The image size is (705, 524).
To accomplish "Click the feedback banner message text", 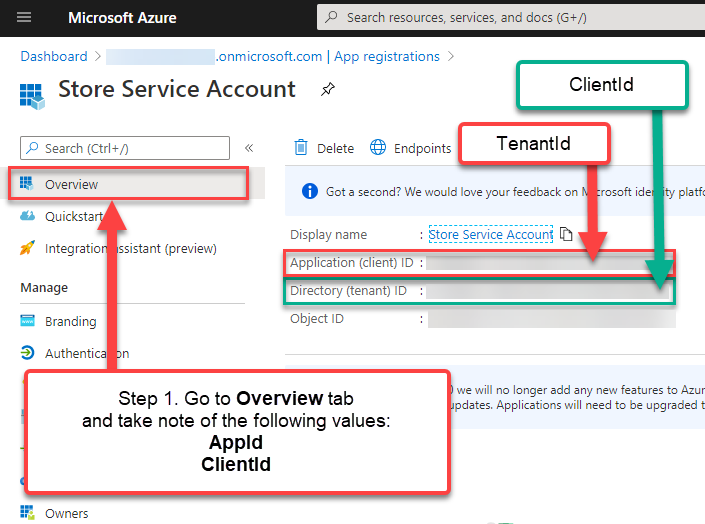I will (515, 192).
